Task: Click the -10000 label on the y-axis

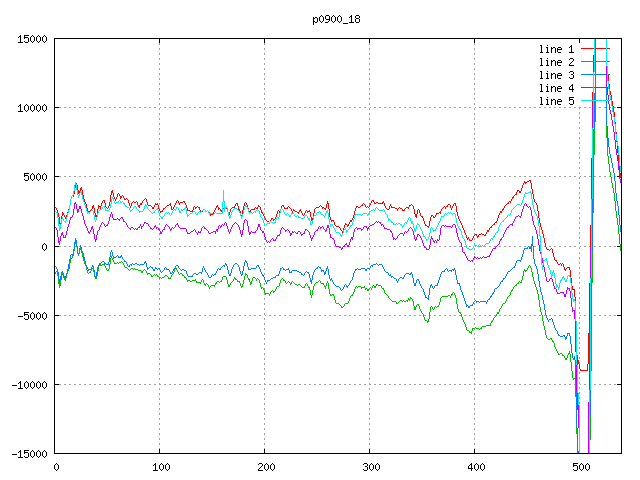Action: [x=29, y=384]
